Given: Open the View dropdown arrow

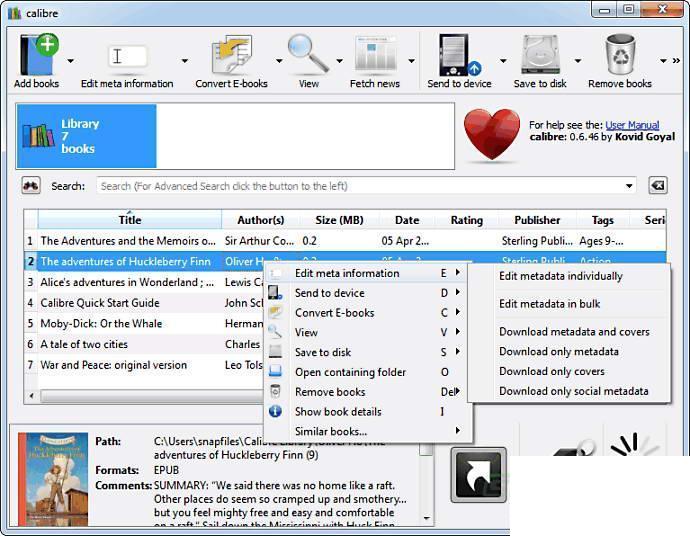Looking at the screenshot, I should tap(339, 61).
